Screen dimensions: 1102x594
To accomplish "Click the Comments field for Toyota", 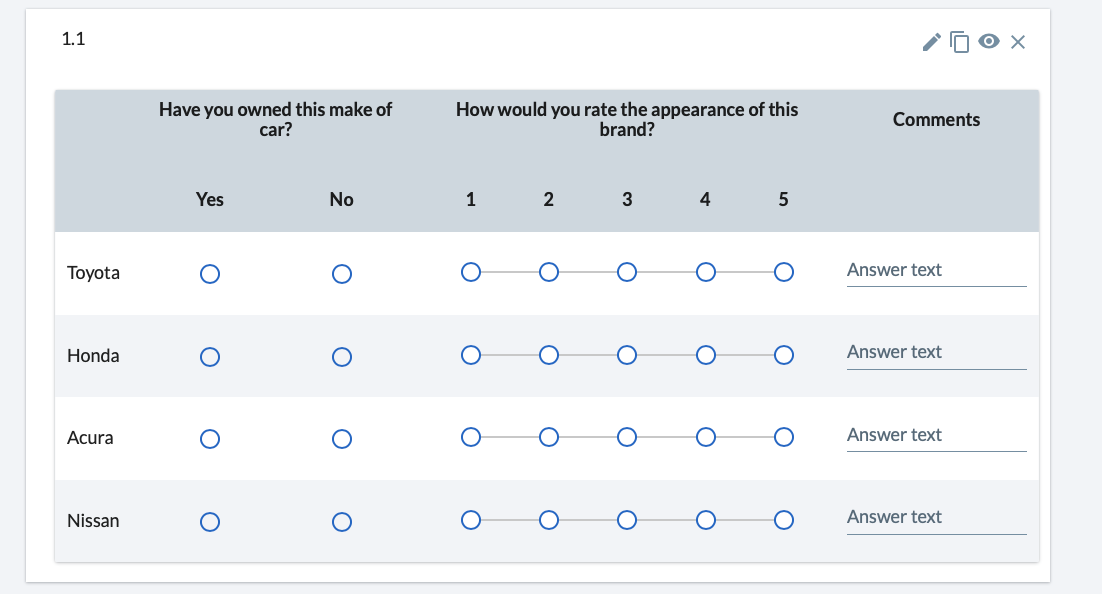I will point(935,270).
